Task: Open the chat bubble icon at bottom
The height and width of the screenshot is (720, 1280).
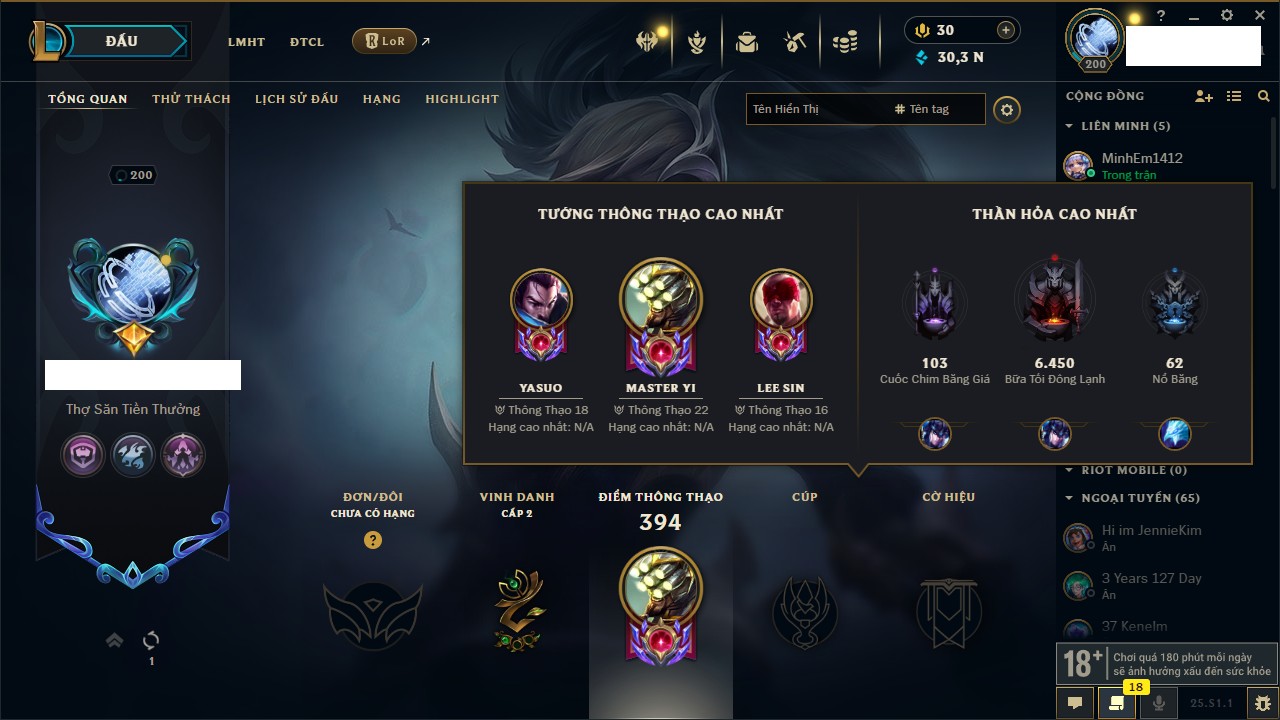Action: coord(1075,703)
